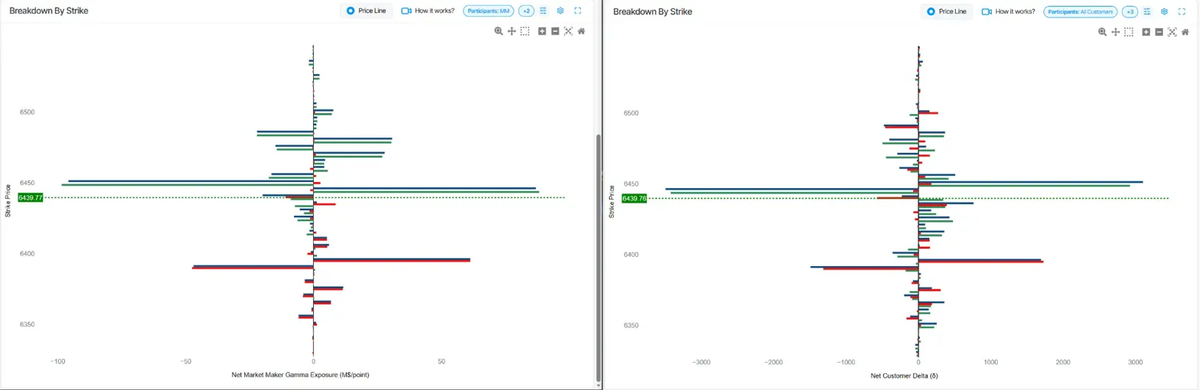Click the video camera icon on Delta chart

tap(987, 11)
